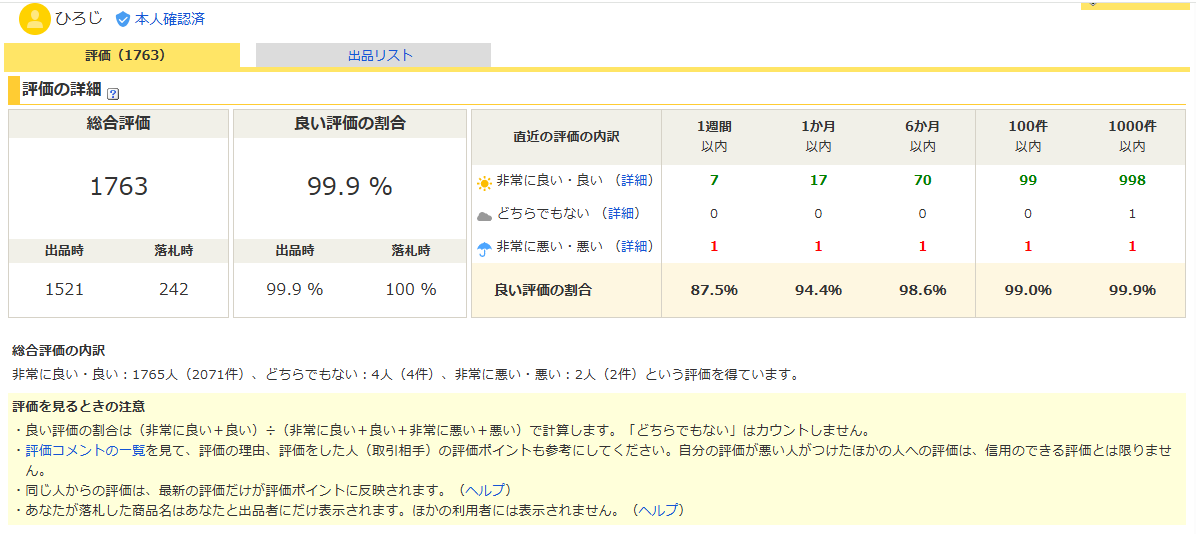This screenshot has width=1196, height=534.
Task: Click the cloud icon for どちらでもない
Action: pyautogui.click(x=484, y=216)
